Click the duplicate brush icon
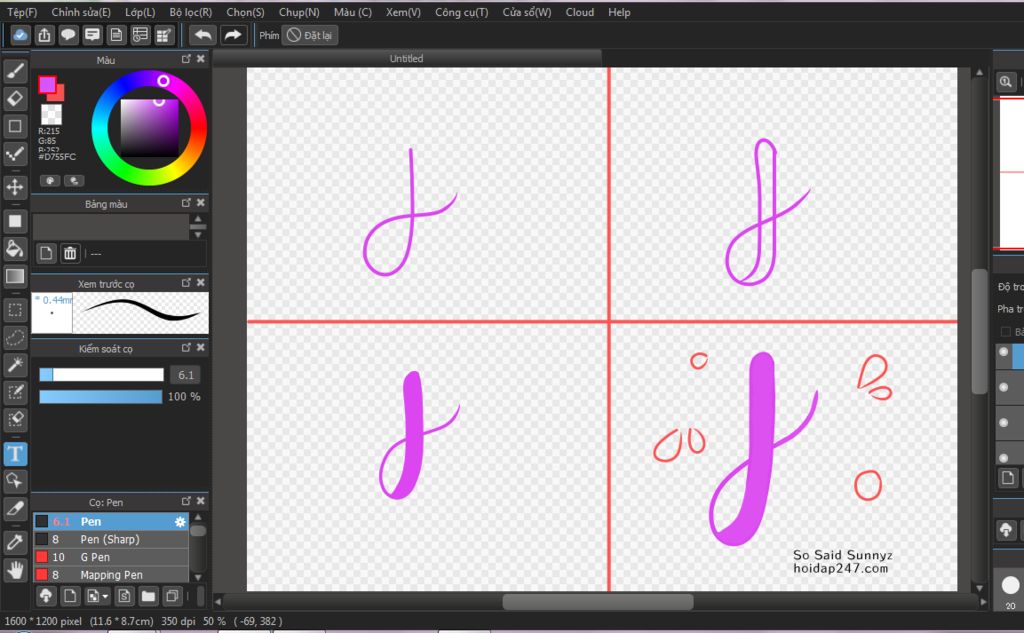Image resolution: width=1024 pixels, height=633 pixels. tap(172, 596)
